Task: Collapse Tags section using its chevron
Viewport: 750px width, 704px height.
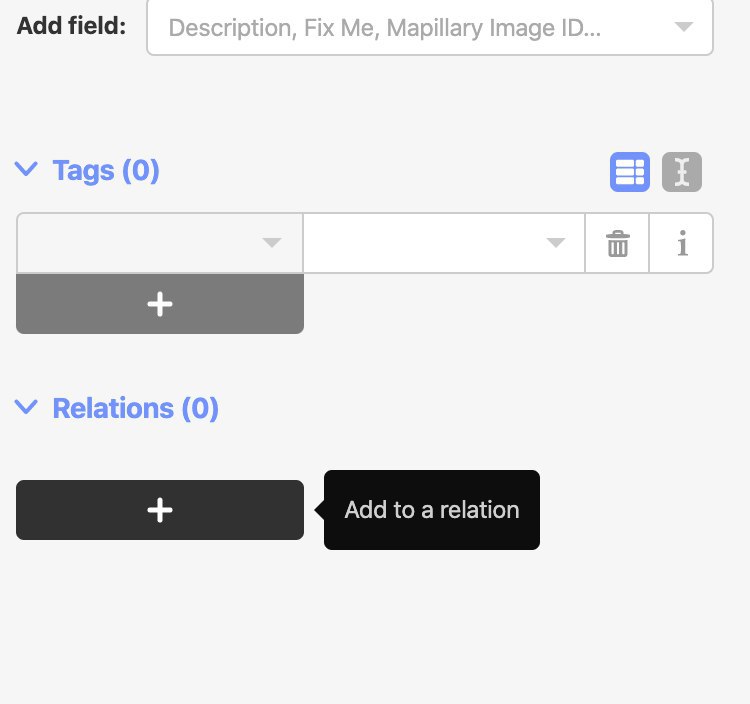Action: coord(26,169)
